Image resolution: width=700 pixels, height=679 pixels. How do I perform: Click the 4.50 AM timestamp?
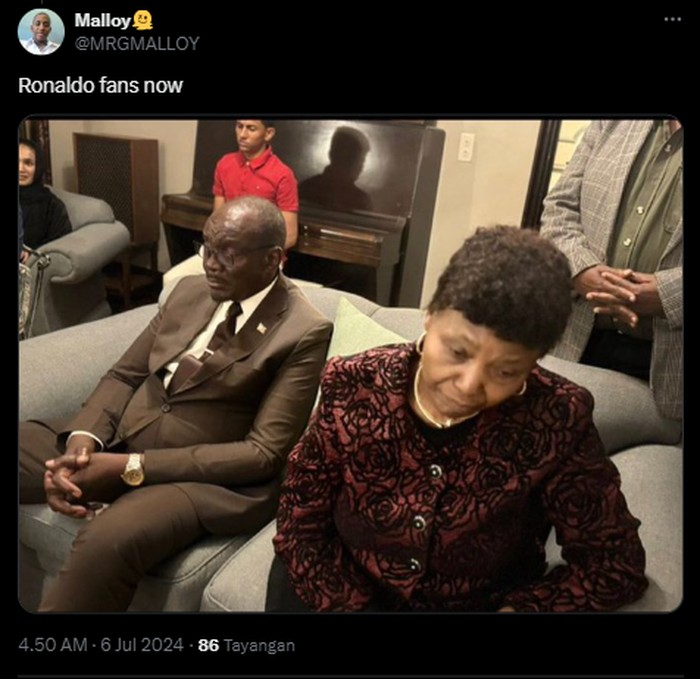coord(52,645)
